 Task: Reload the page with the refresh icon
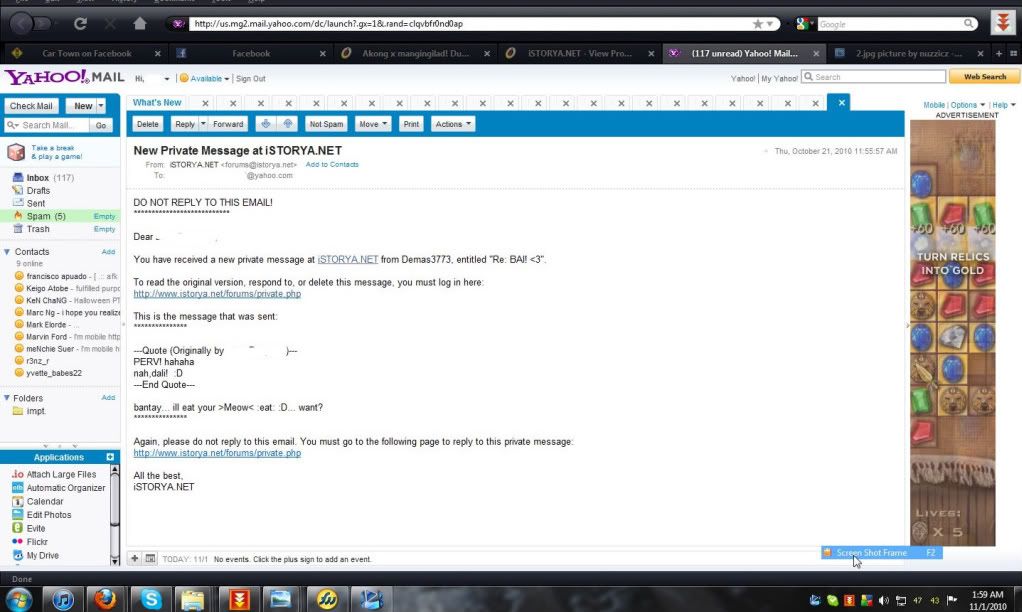[80, 23]
